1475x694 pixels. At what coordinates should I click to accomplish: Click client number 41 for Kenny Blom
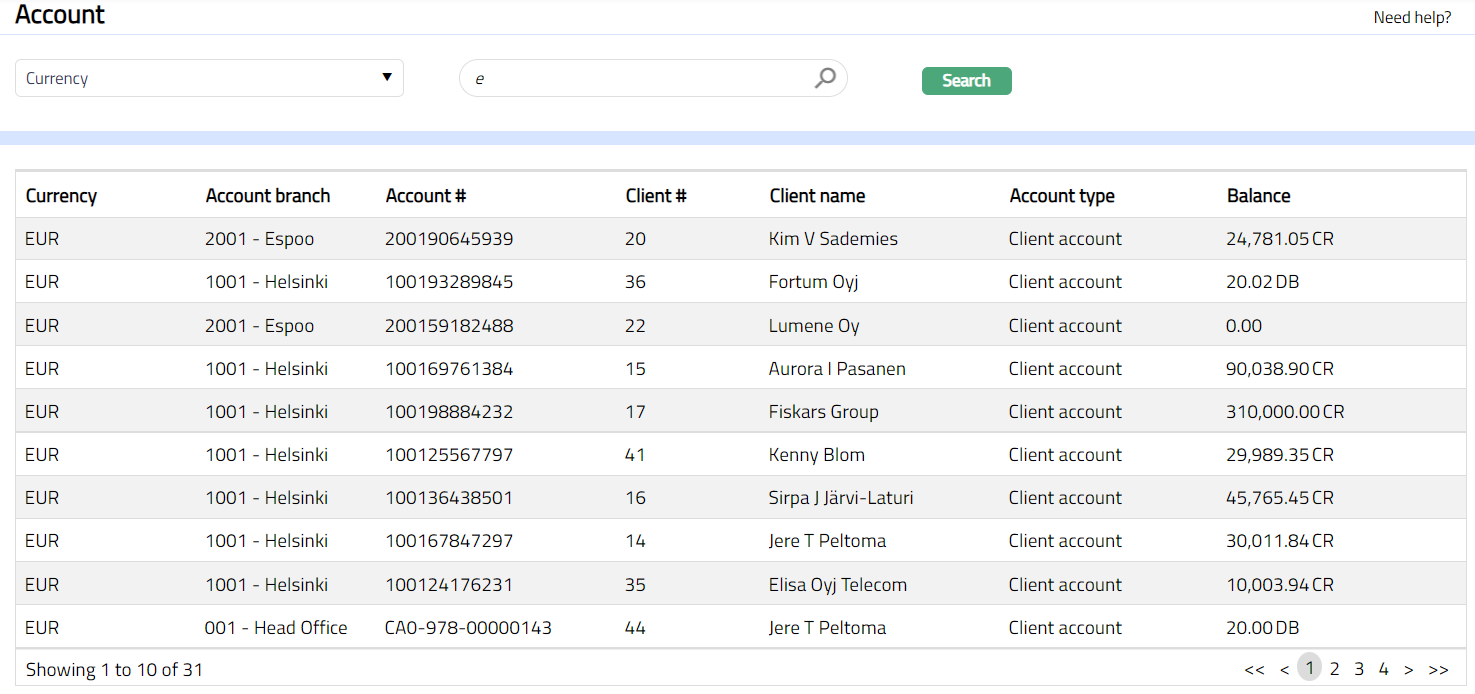pyautogui.click(x=635, y=455)
